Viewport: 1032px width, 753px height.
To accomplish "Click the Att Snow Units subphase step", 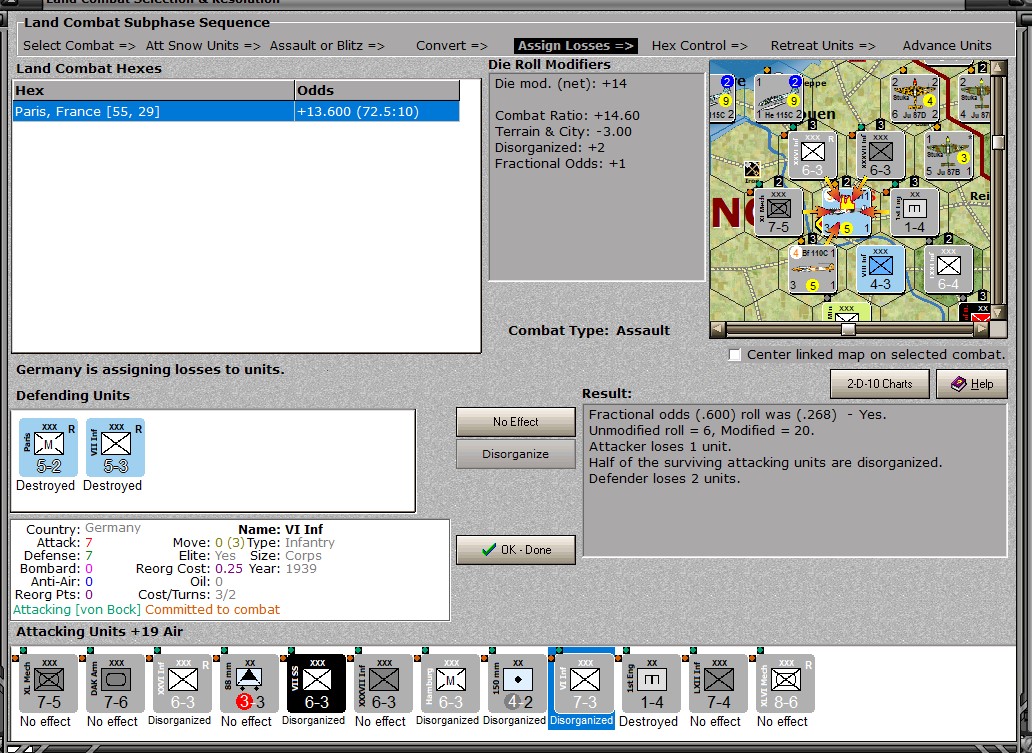I will pos(203,45).
